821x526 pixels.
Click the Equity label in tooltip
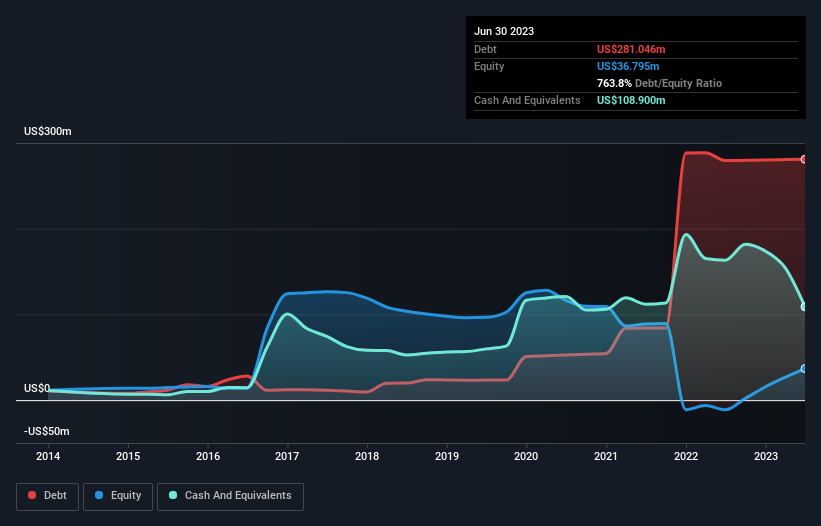click(x=489, y=66)
